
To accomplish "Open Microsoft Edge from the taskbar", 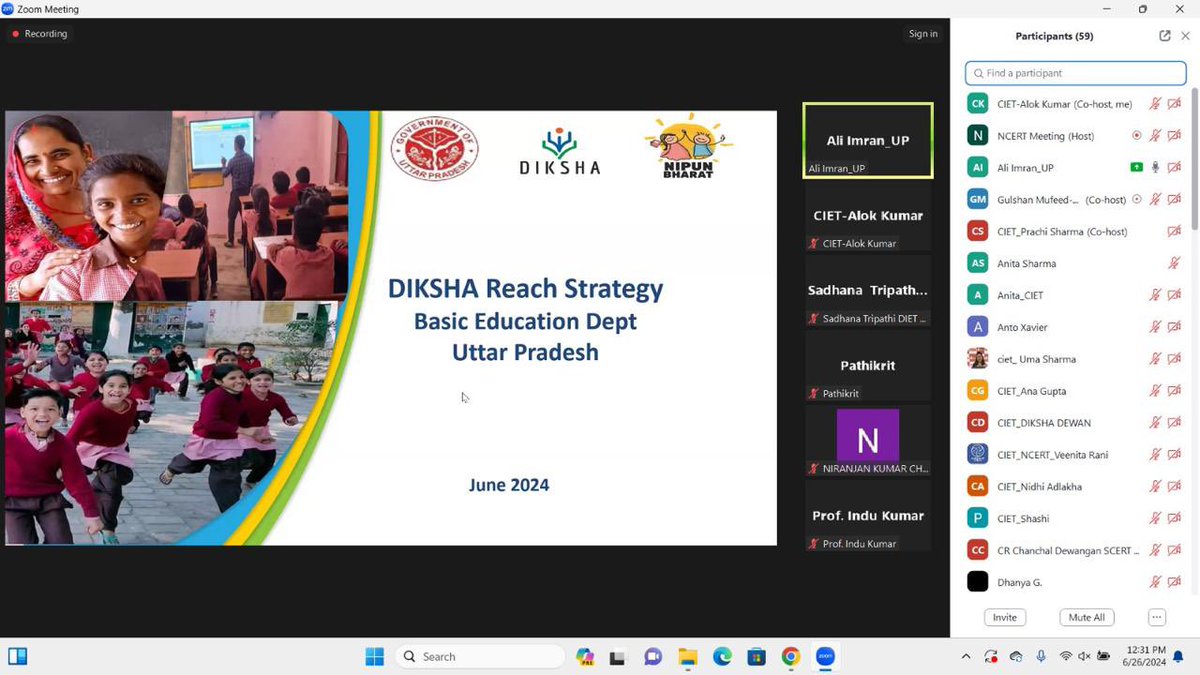I will click(x=722, y=657).
